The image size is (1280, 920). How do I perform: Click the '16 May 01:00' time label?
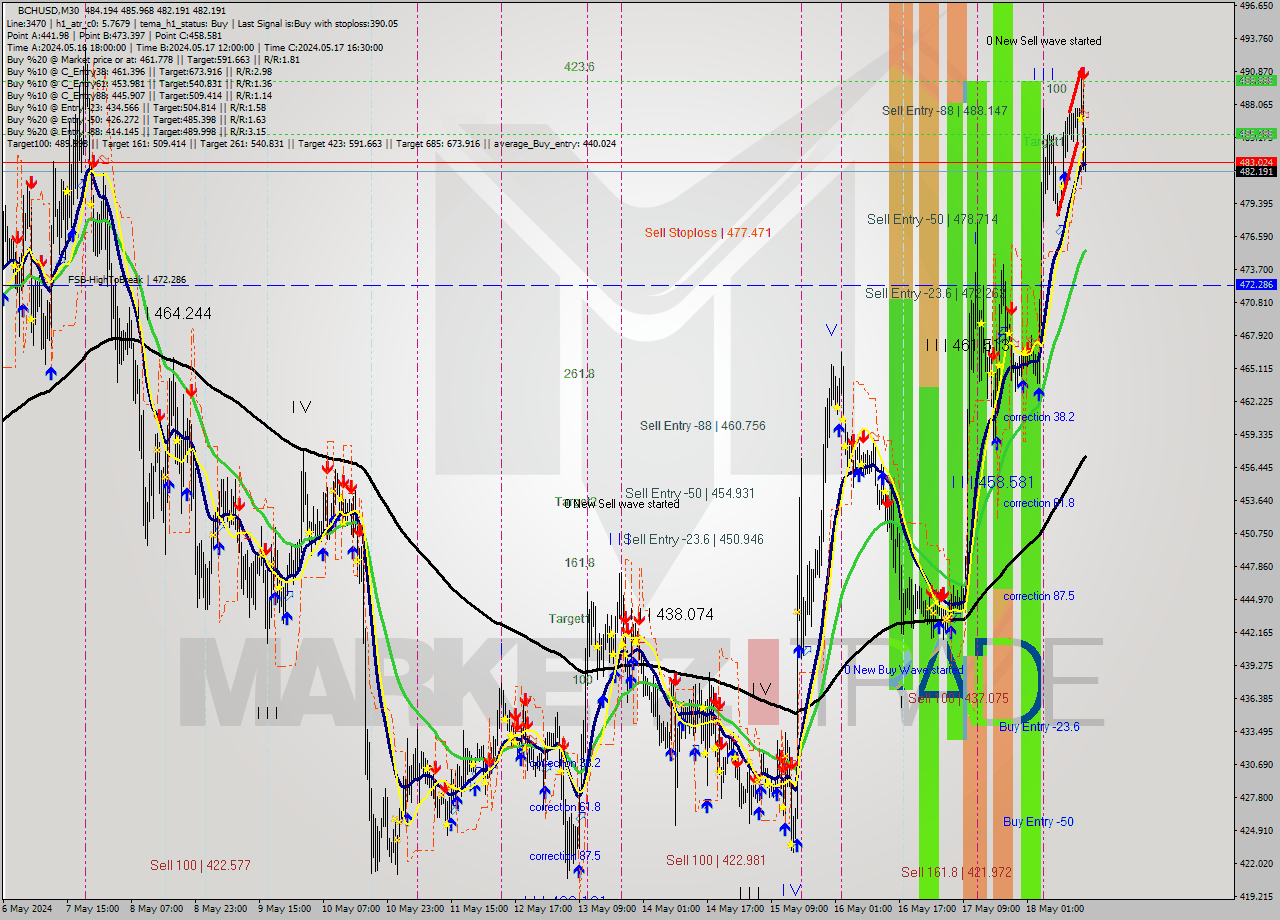coord(864,909)
